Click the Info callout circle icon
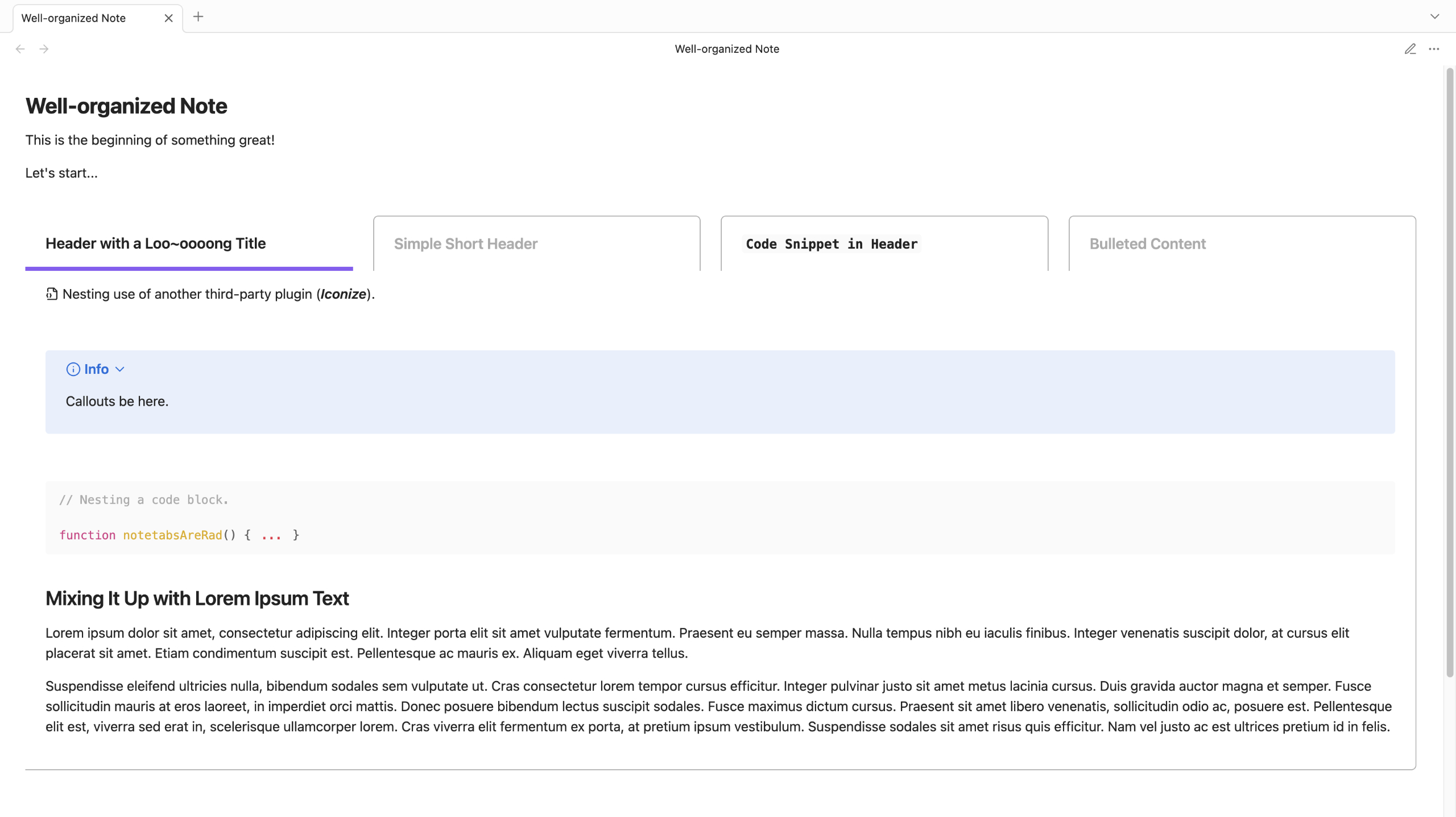 [x=73, y=369]
